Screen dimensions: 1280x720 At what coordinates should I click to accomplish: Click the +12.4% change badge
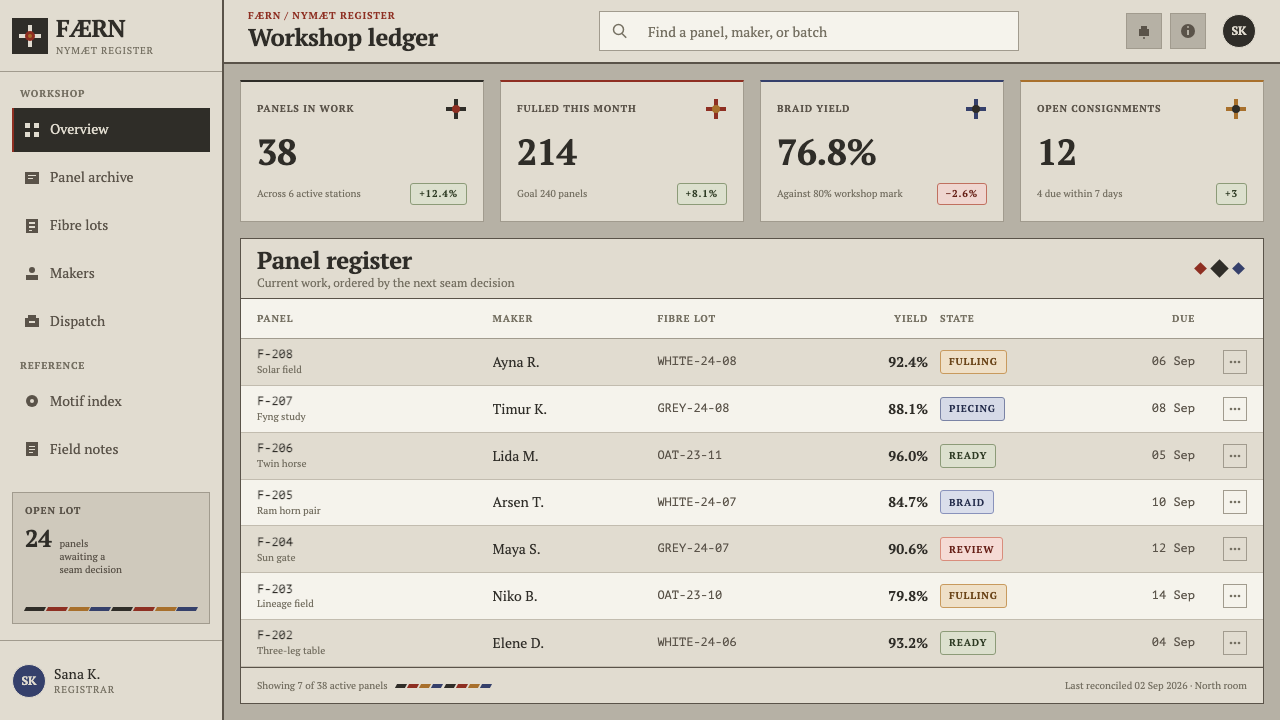tap(438, 194)
